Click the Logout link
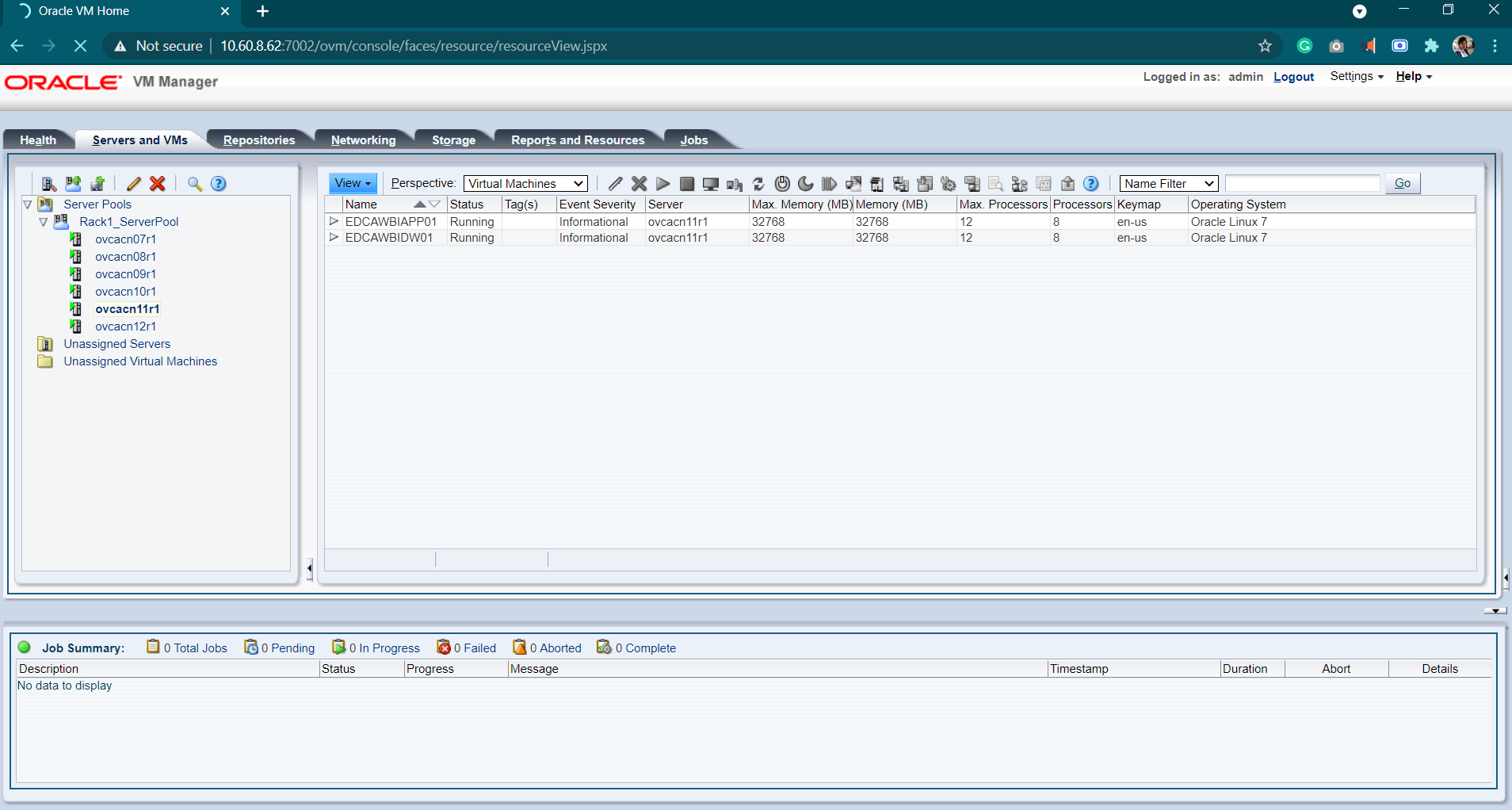The width and height of the screenshot is (1512, 810). click(x=1293, y=77)
